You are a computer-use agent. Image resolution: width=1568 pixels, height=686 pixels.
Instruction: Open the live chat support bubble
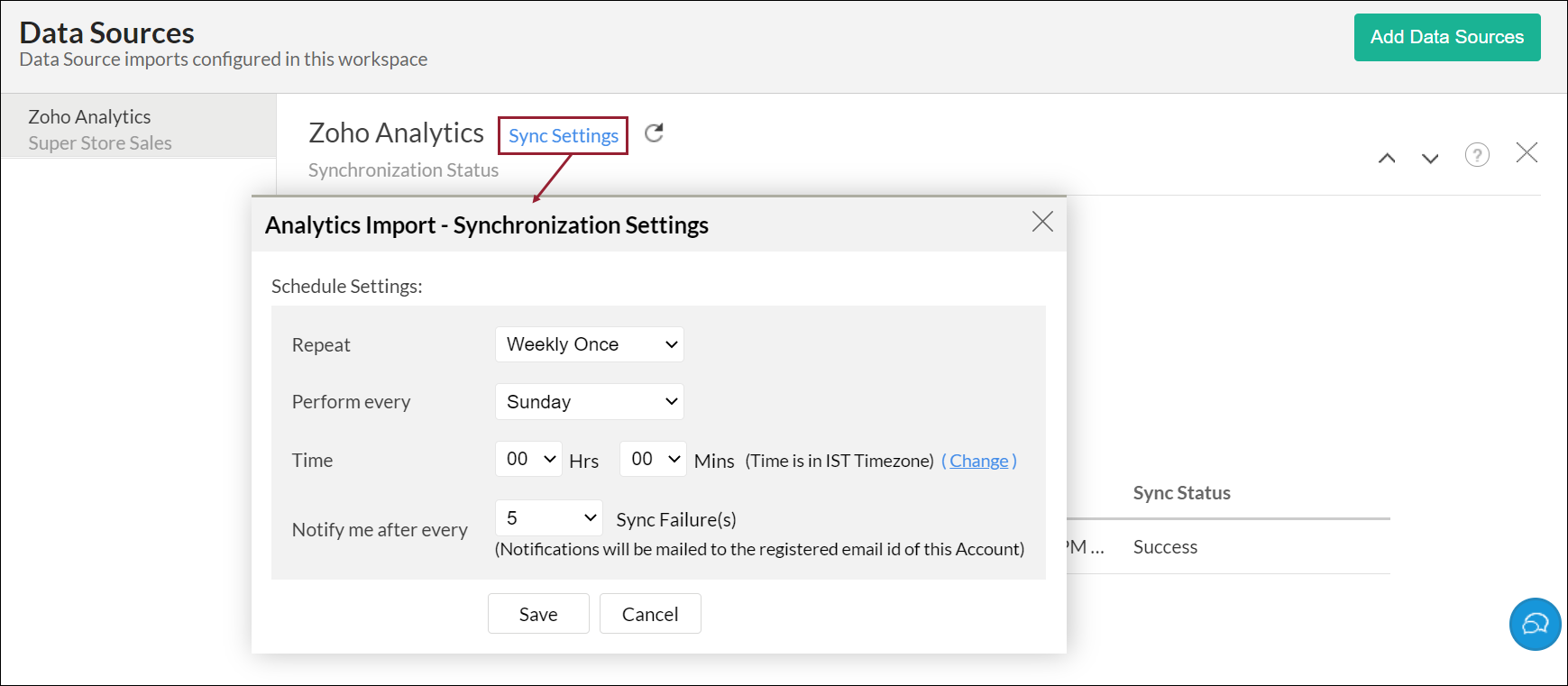[x=1535, y=624]
